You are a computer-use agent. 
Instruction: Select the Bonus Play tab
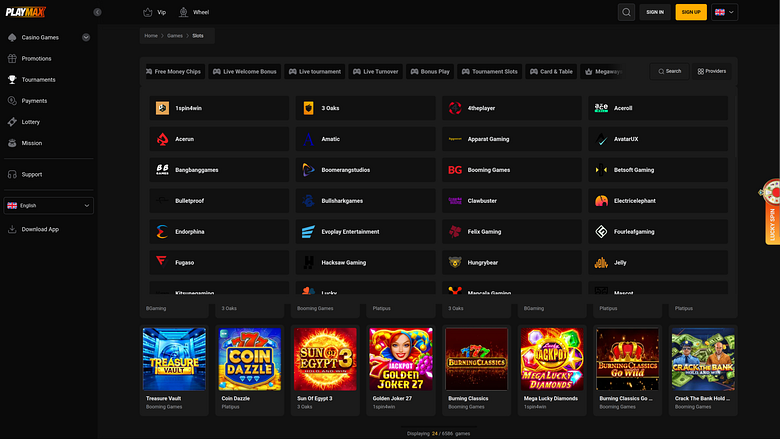430,72
